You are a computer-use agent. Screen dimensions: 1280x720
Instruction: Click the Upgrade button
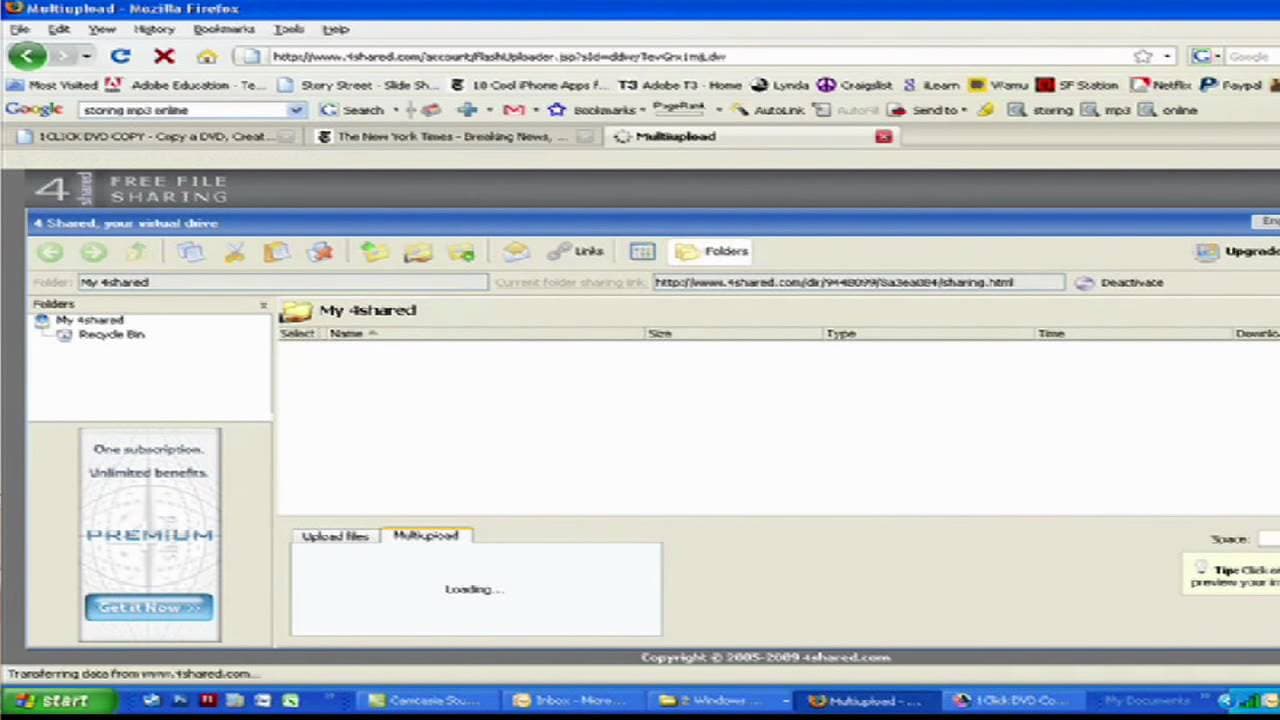coord(1238,252)
